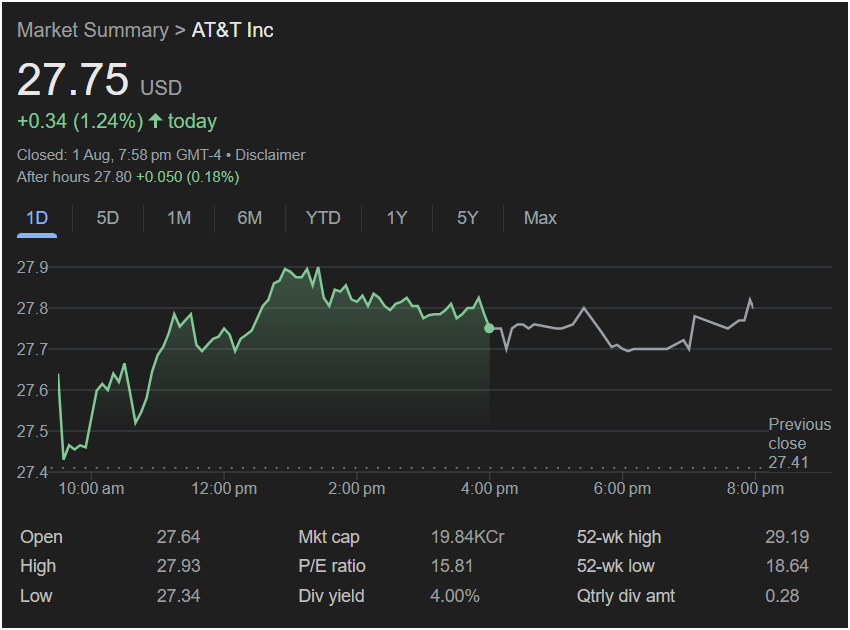The height and width of the screenshot is (630, 850).
Task: Select the 1D chart range tab
Action: pos(37,218)
